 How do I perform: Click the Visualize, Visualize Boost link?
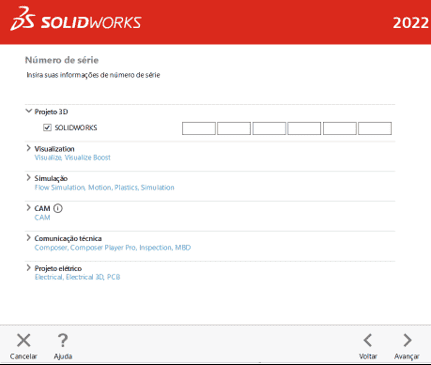pyautogui.click(x=72, y=157)
